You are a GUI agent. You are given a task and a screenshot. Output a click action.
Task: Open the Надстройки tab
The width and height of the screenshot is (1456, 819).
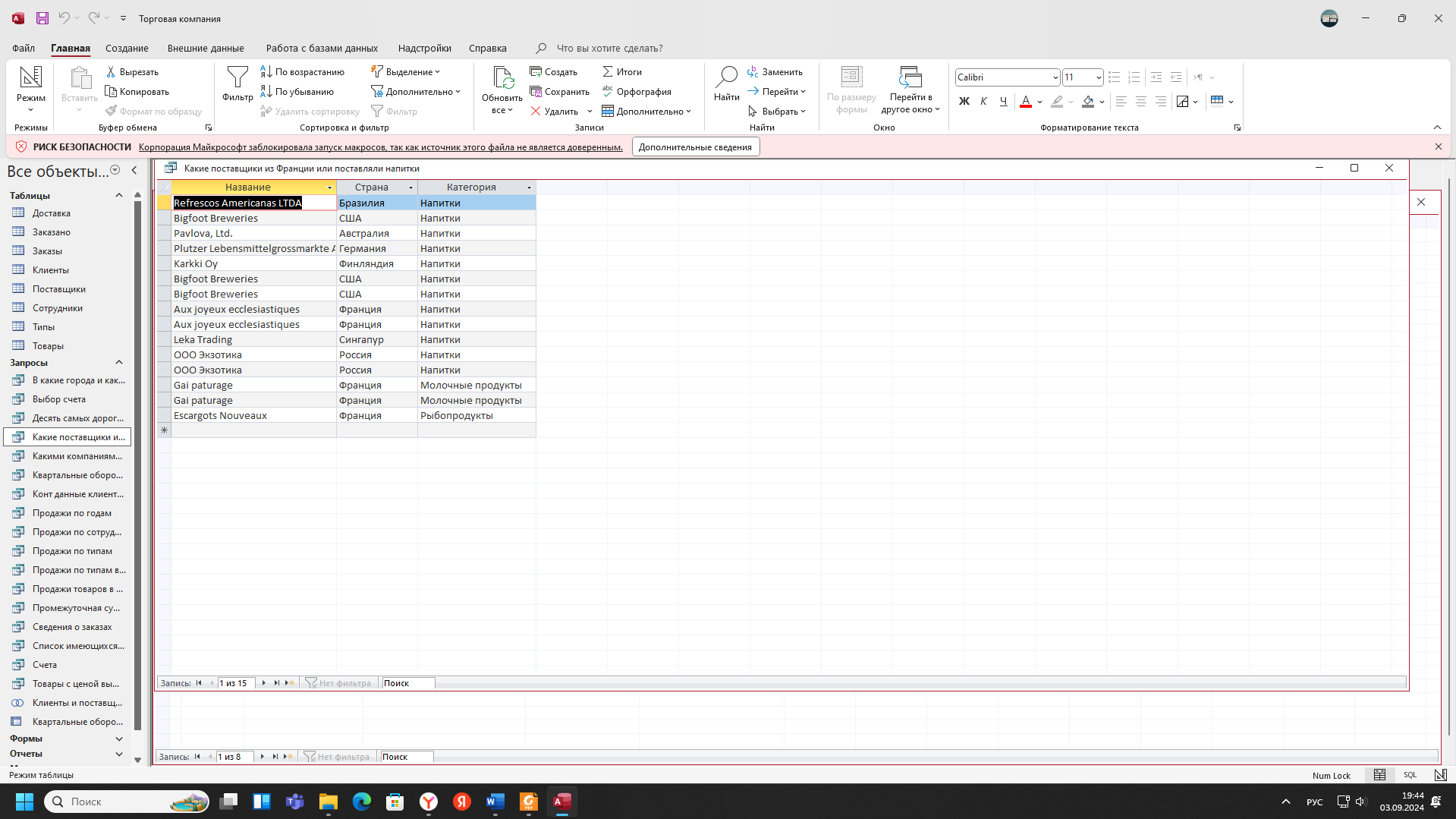pyautogui.click(x=424, y=48)
